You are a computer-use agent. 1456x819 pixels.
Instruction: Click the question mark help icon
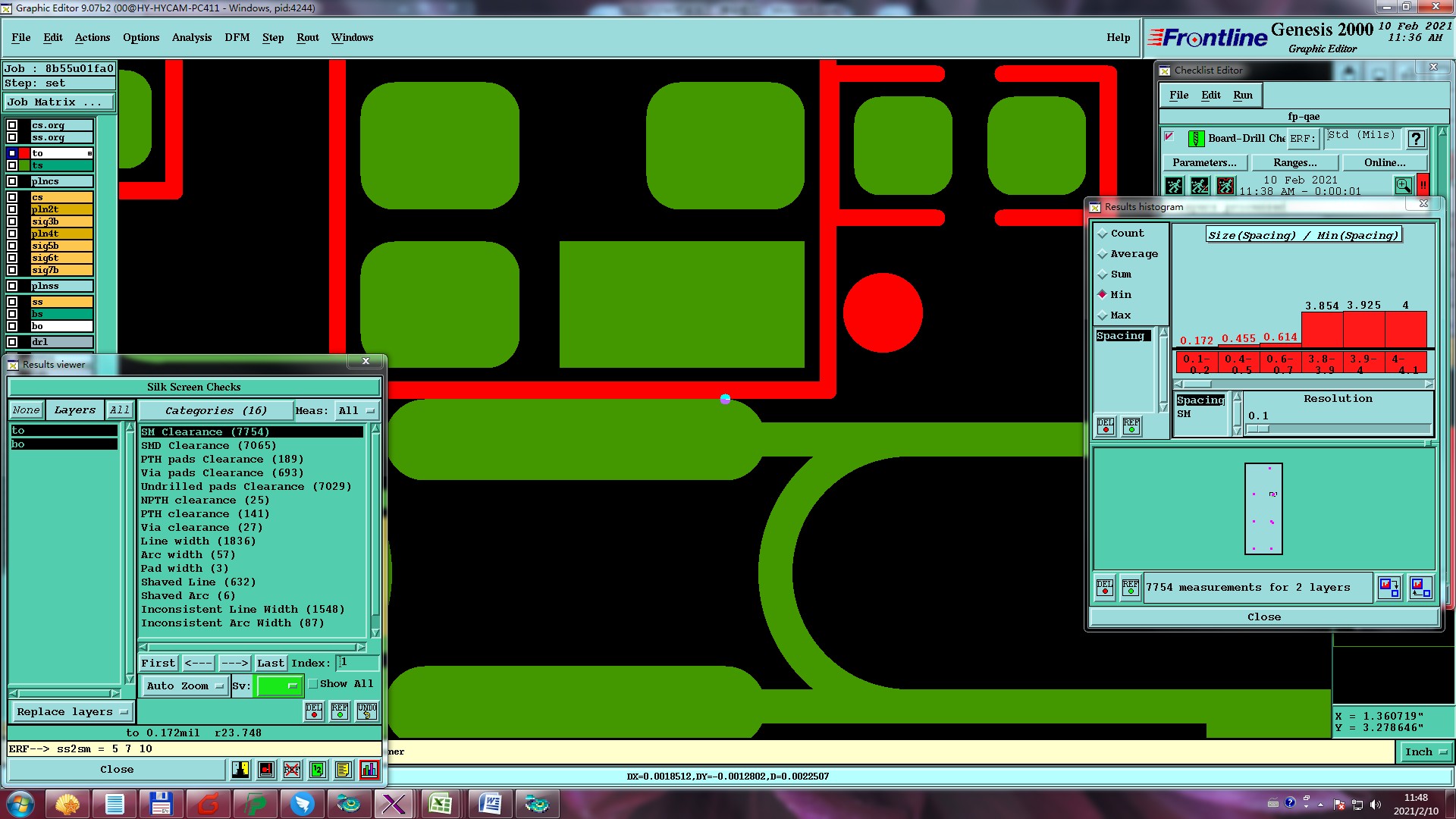[1416, 139]
